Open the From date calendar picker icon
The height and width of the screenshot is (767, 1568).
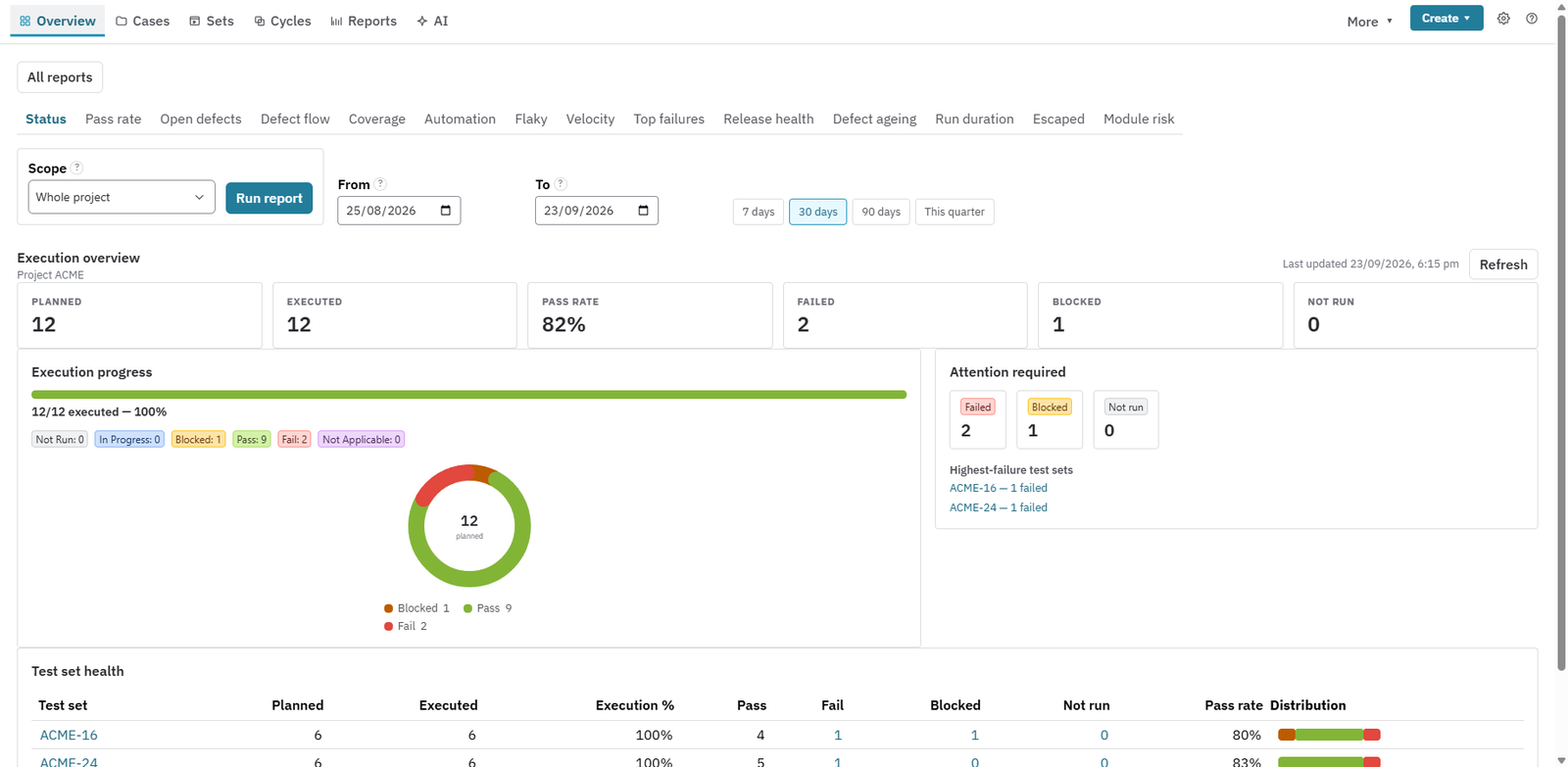click(446, 211)
